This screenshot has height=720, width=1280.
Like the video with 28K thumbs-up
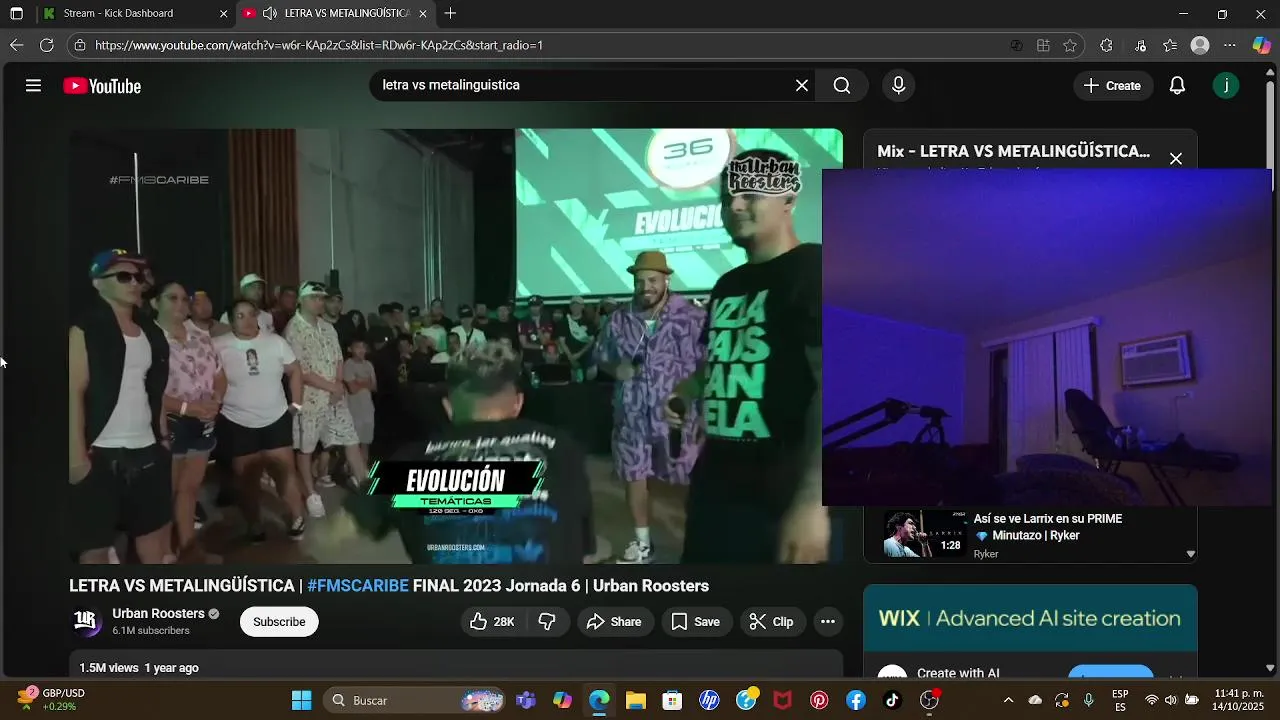tap(491, 622)
